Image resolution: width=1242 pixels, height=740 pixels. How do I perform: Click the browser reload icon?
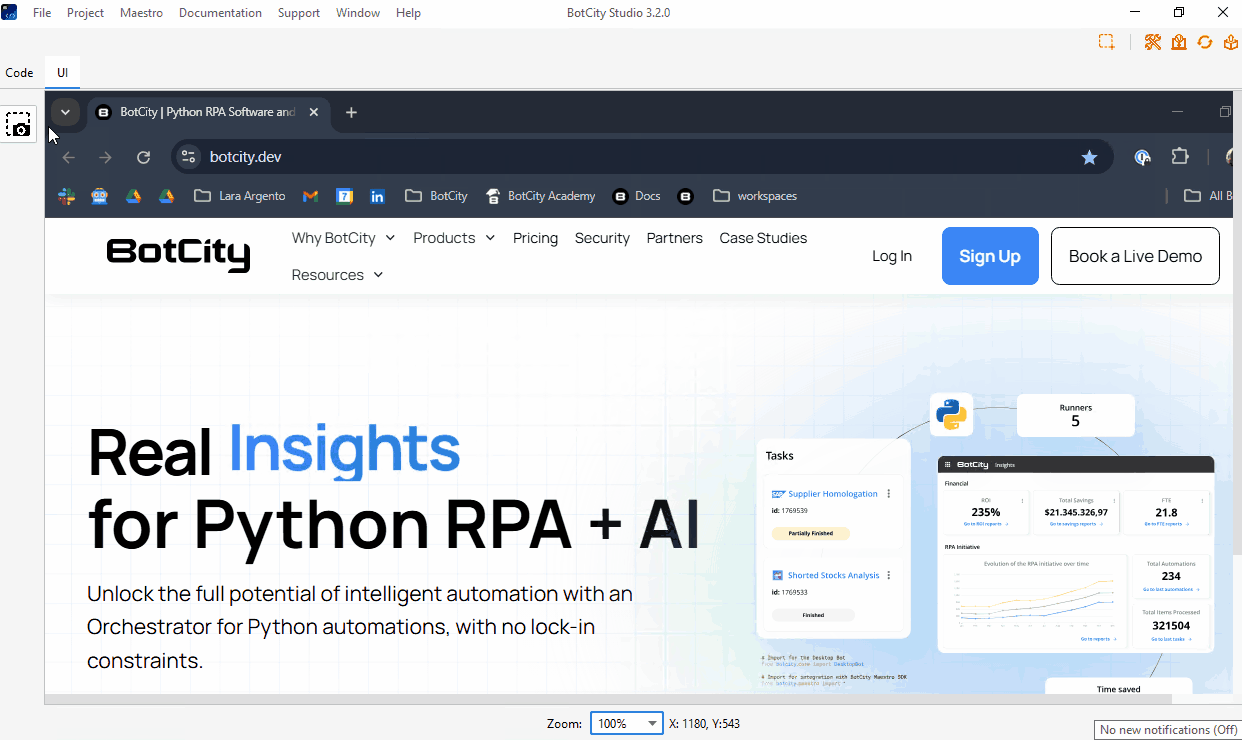143,157
